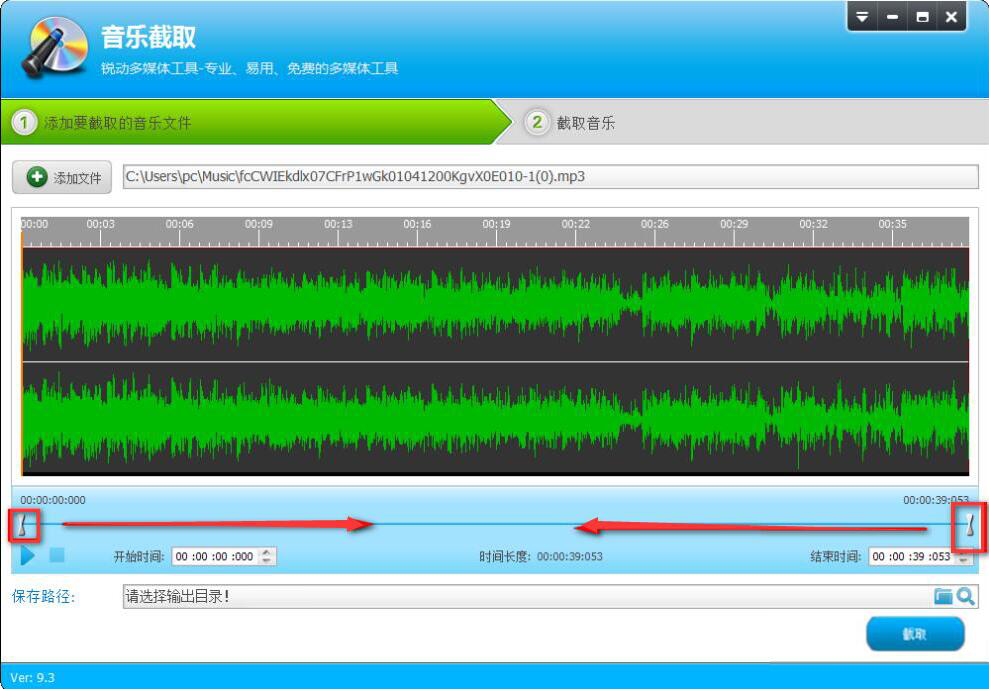Open the output folder search icon

point(965,596)
